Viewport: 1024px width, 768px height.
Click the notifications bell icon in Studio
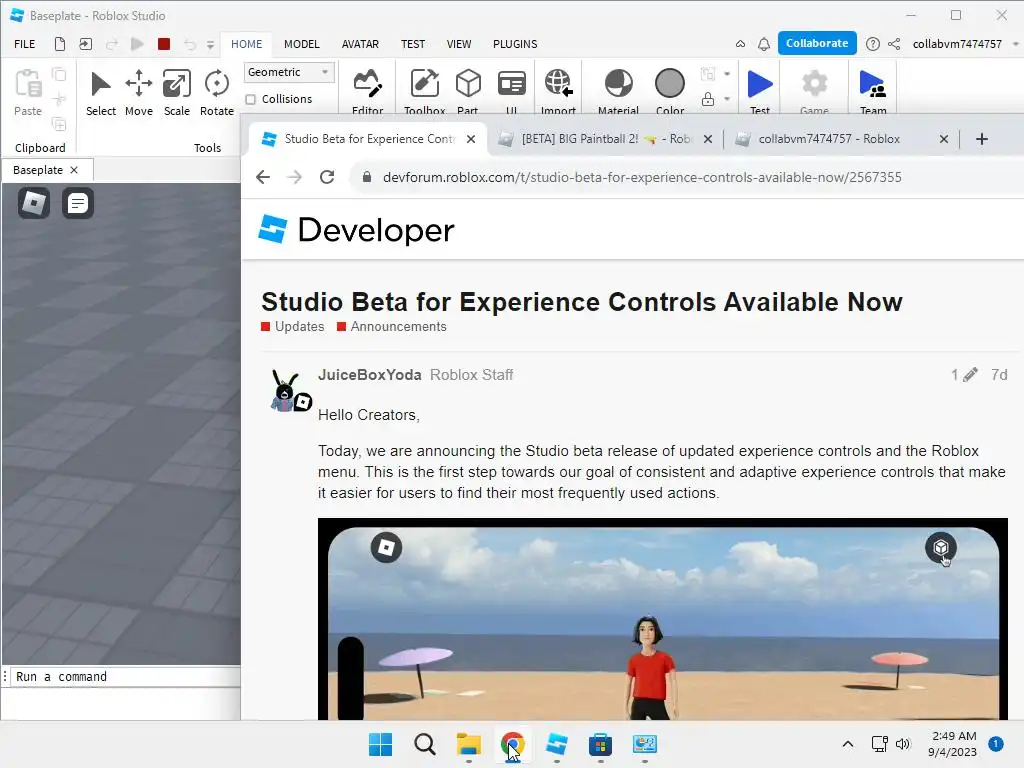763,44
